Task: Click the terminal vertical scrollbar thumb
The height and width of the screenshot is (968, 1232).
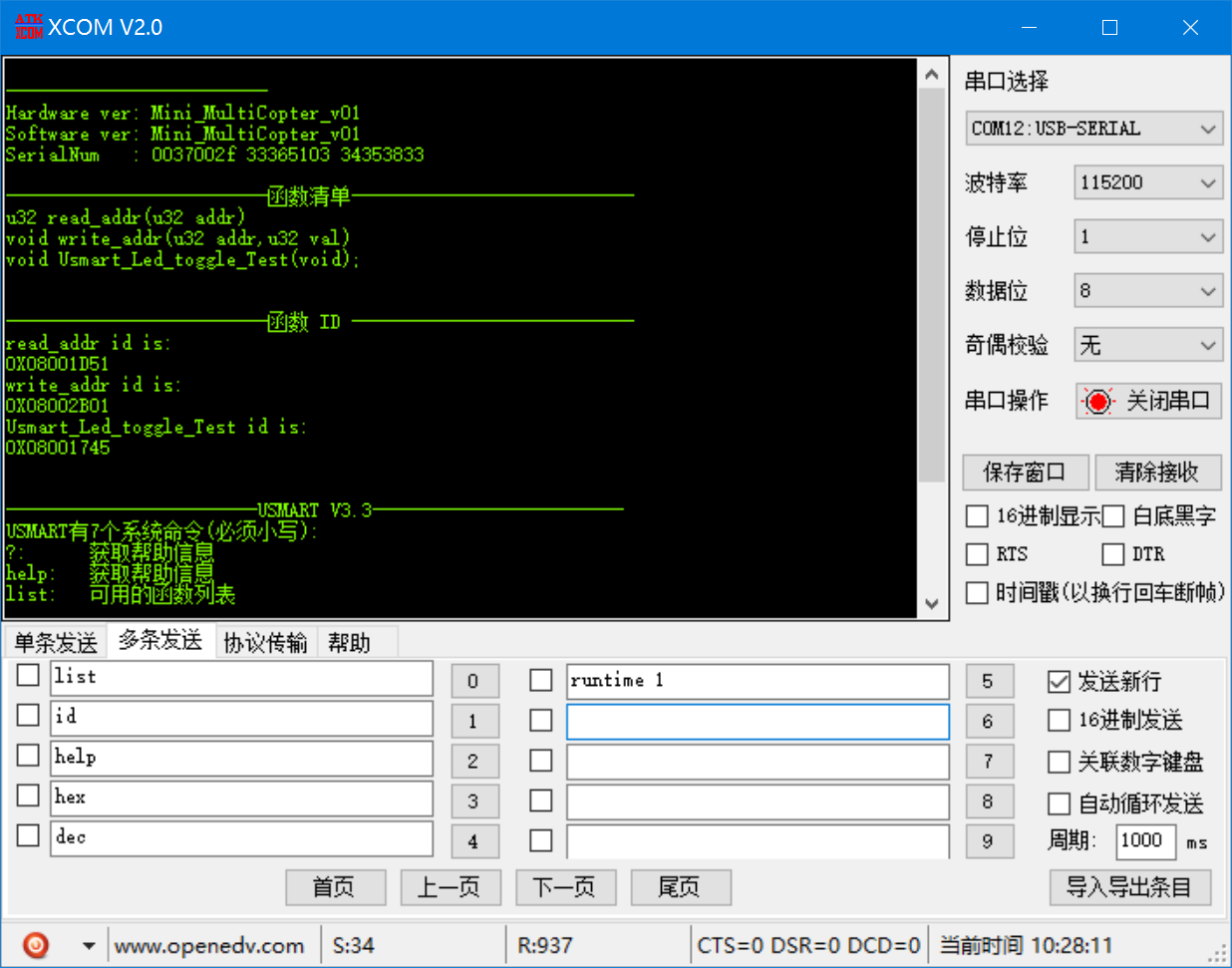Action: pos(931,285)
